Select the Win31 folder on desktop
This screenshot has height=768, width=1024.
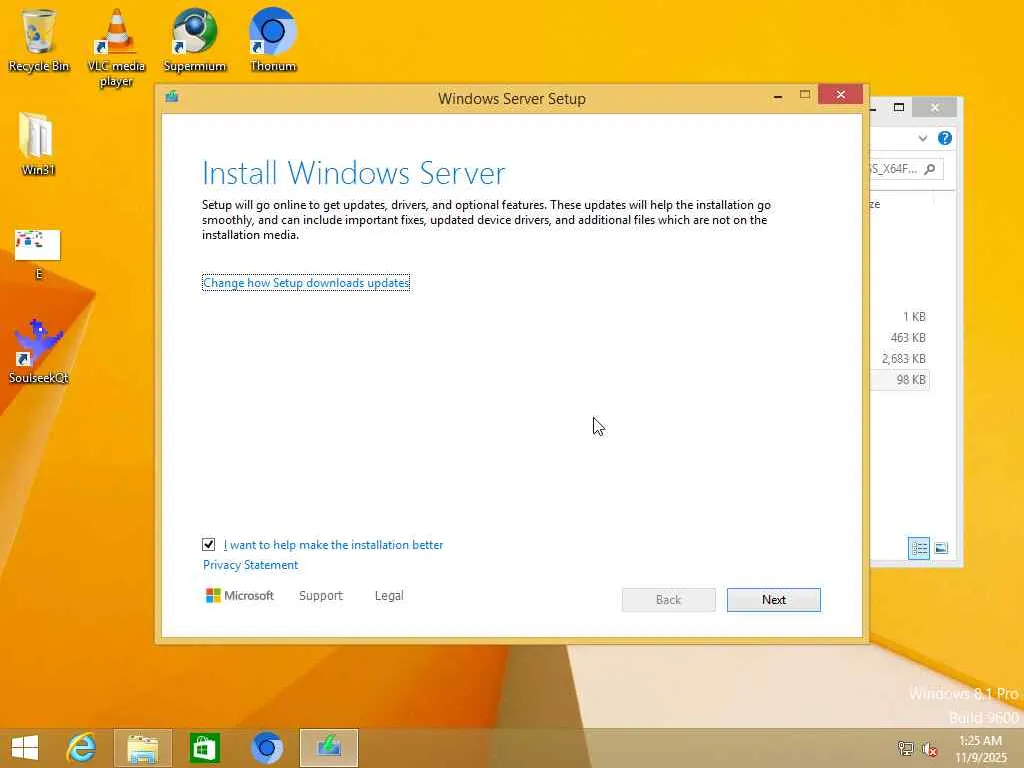tap(38, 144)
